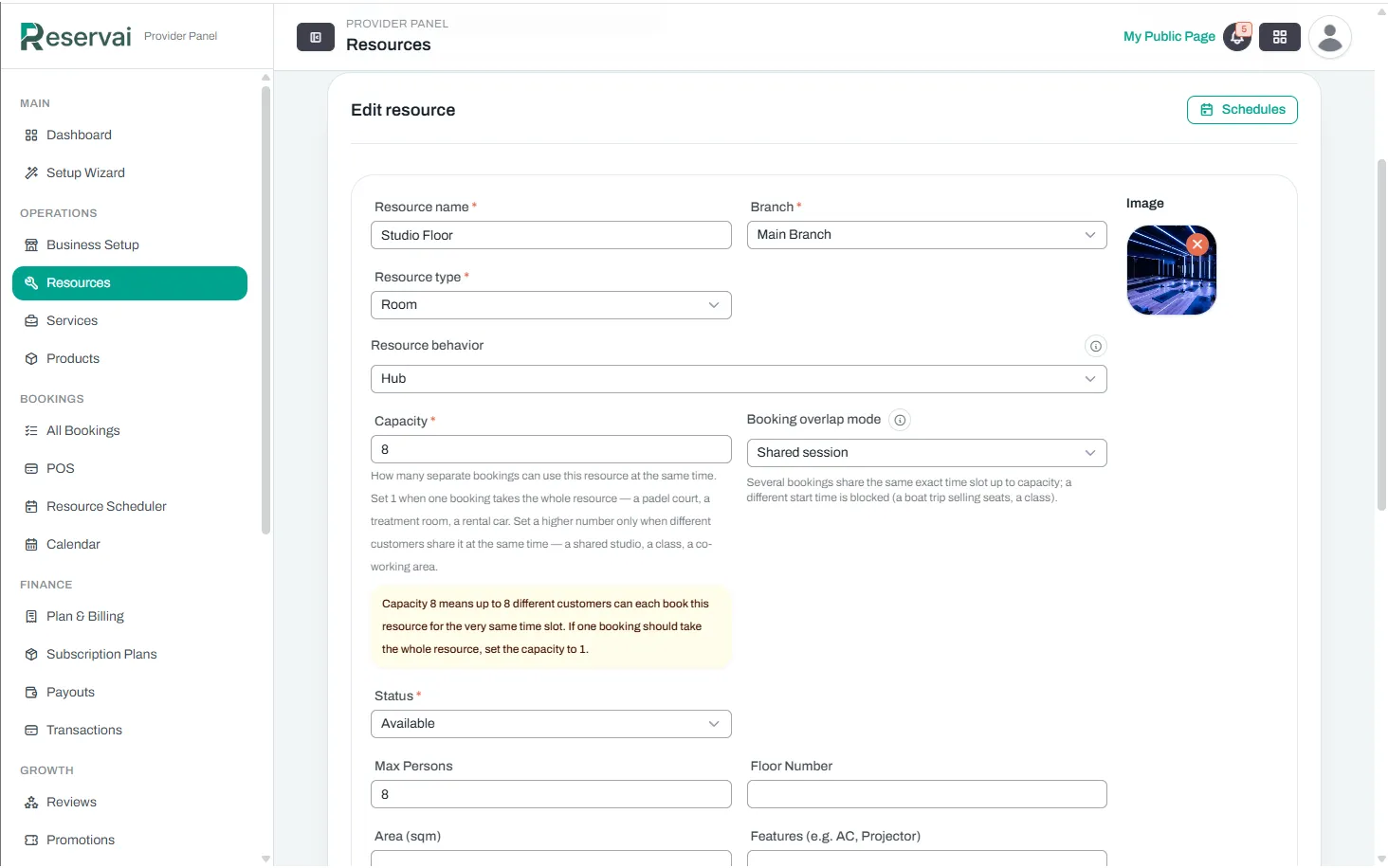
Task: Click the Schedules button
Action: [1242, 110]
